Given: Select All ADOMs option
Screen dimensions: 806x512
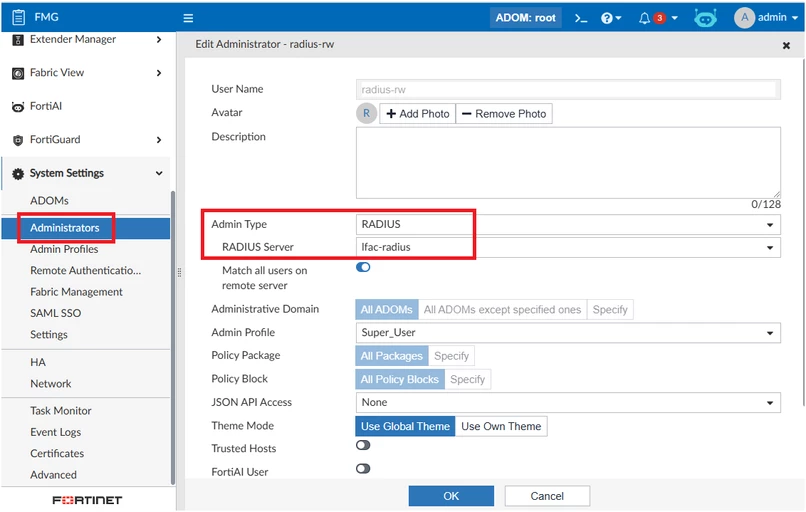Looking at the screenshot, I should point(387,309).
